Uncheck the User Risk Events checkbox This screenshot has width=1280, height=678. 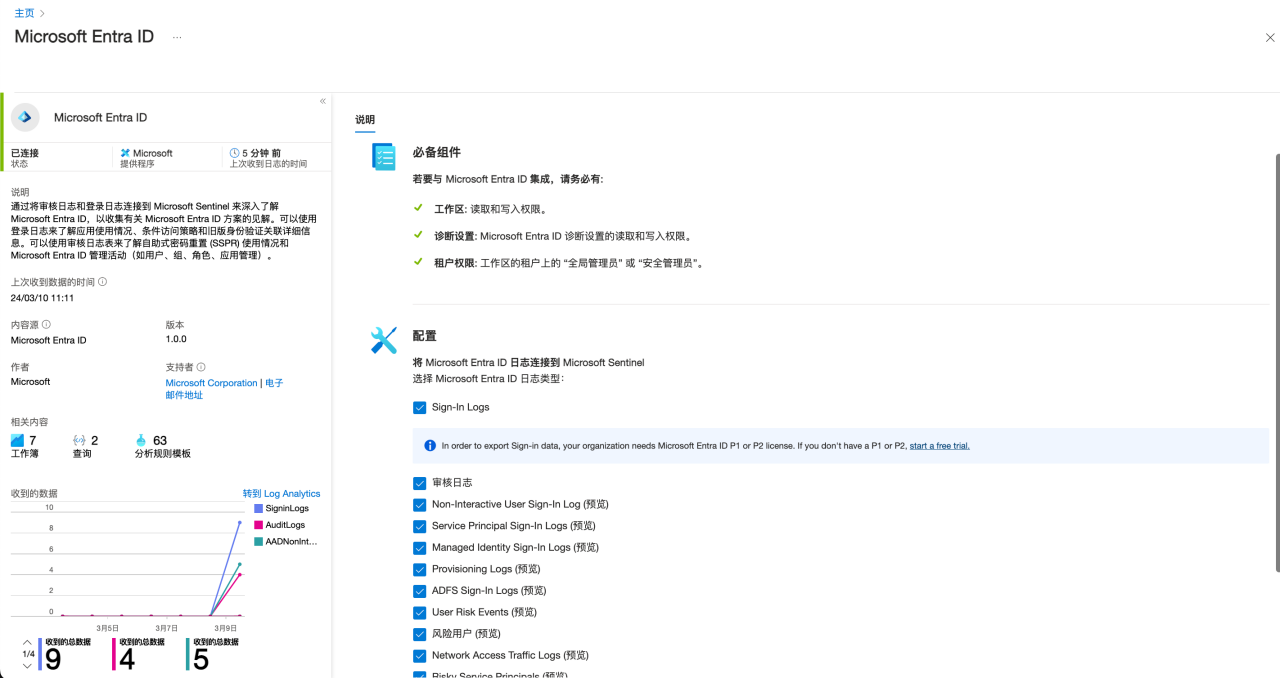tap(419, 612)
